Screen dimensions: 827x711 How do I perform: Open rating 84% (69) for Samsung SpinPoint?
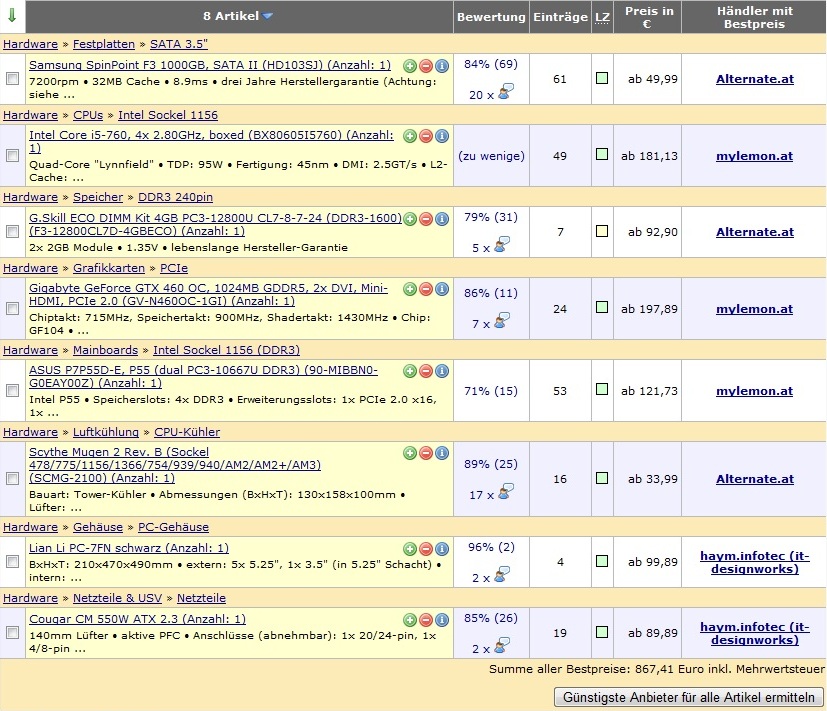click(491, 64)
